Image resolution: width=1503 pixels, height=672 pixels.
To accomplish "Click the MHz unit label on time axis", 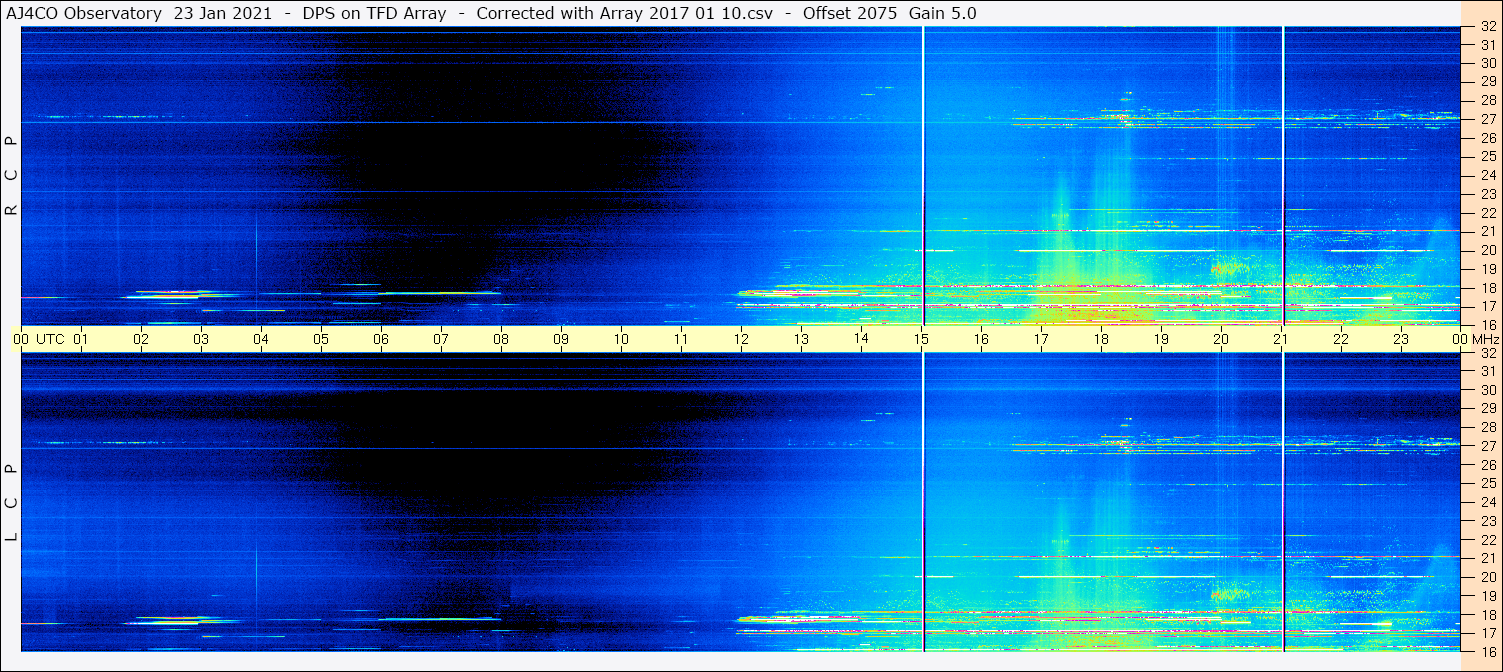I will pos(1485,339).
